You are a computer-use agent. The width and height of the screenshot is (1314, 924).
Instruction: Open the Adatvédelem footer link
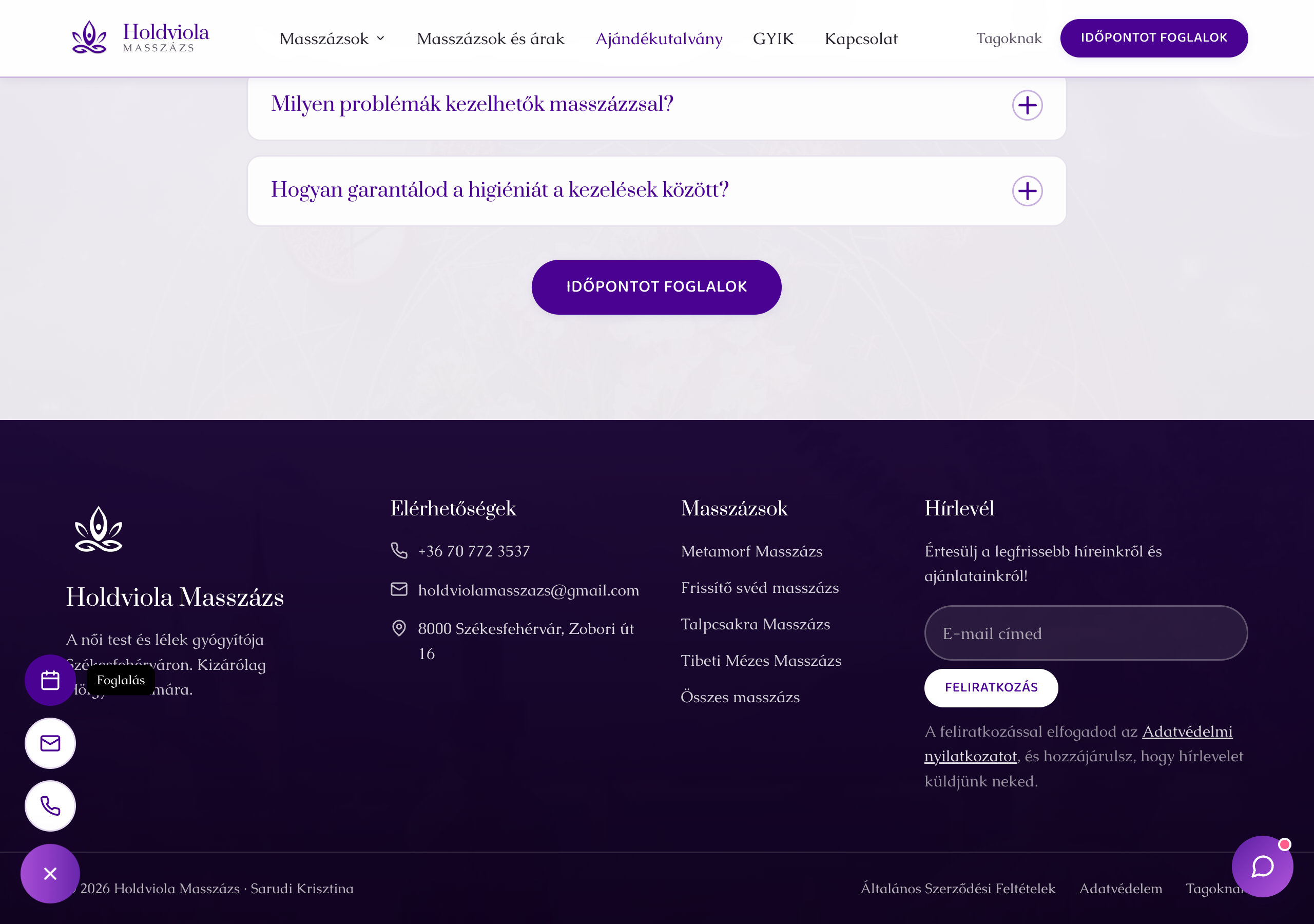pyautogui.click(x=1120, y=889)
